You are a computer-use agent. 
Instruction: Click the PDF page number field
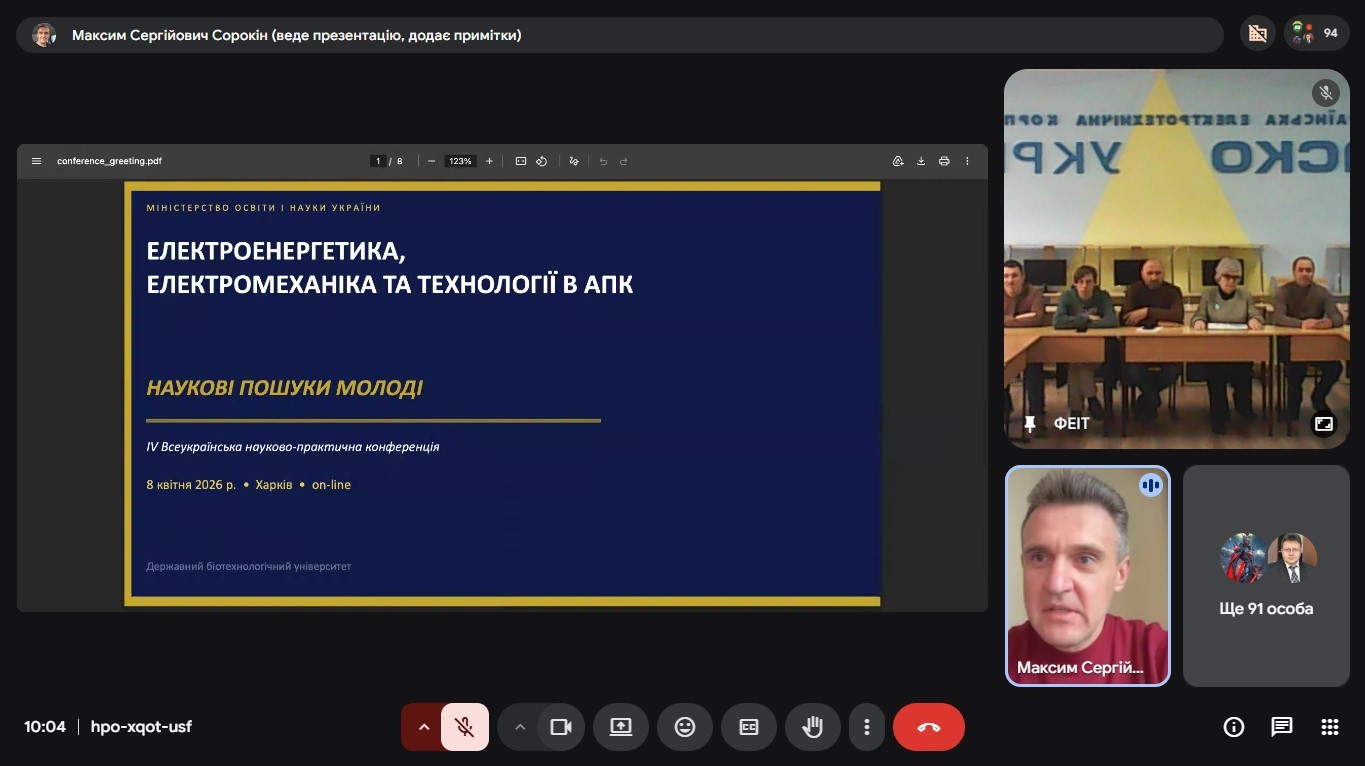click(378, 161)
